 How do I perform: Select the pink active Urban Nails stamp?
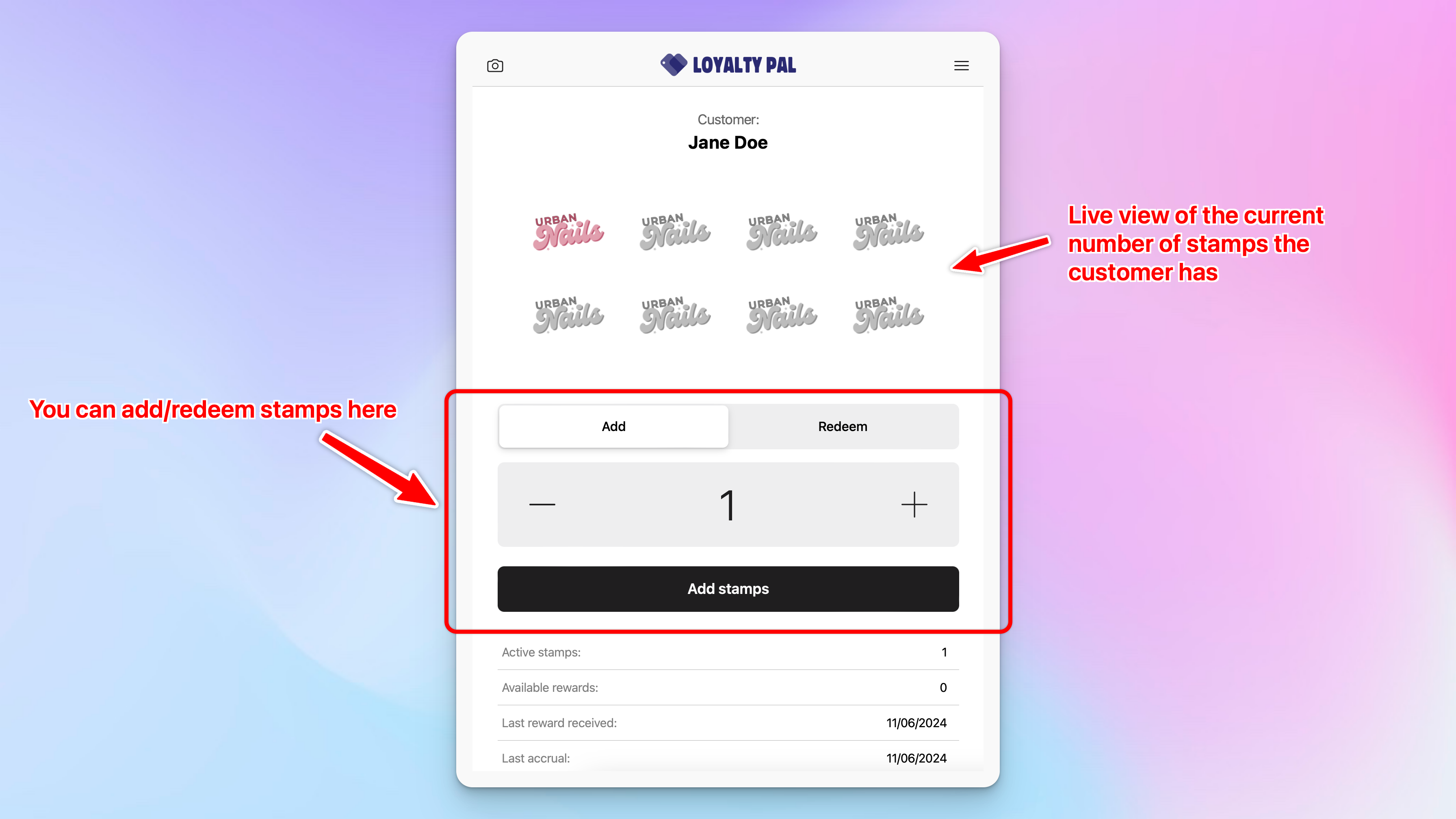pyautogui.click(x=568, y=232)
